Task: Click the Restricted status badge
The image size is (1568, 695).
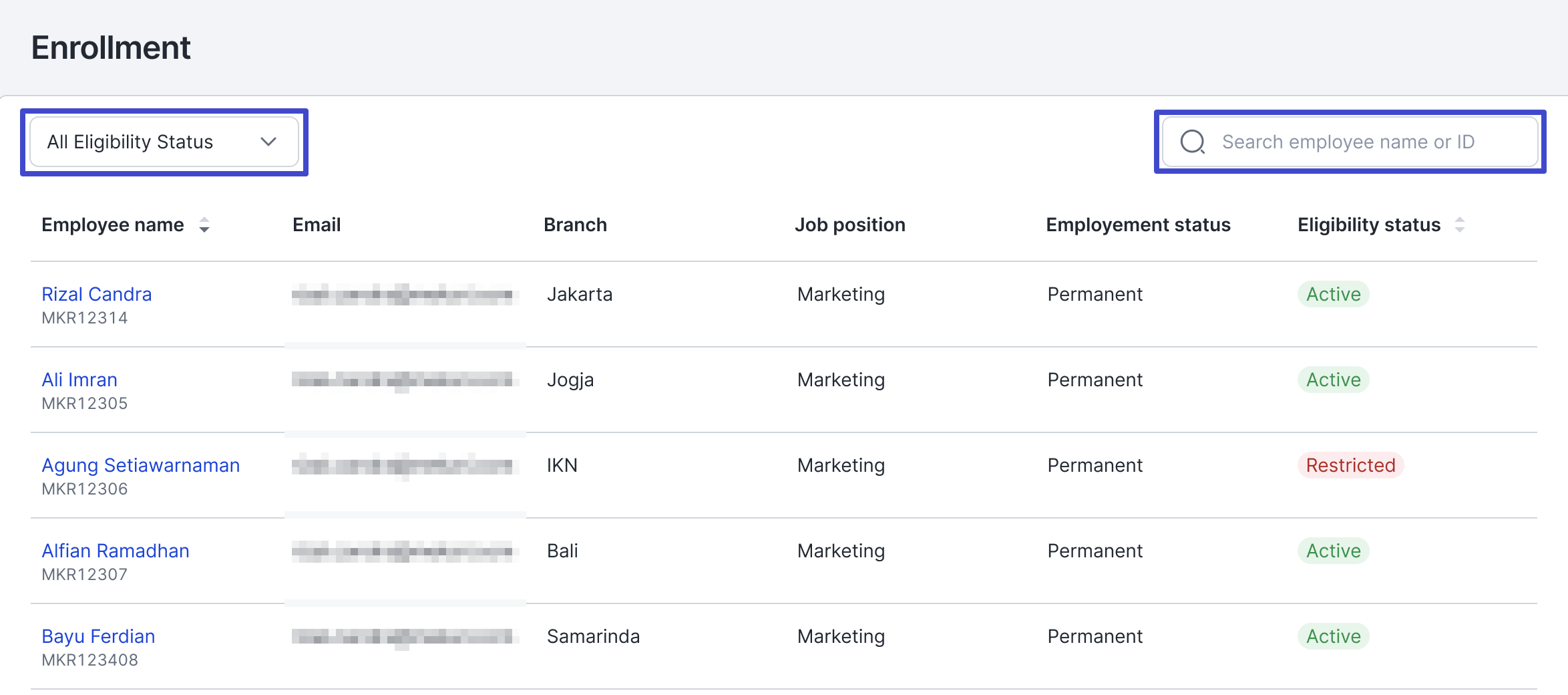Action: [1350, 465]
